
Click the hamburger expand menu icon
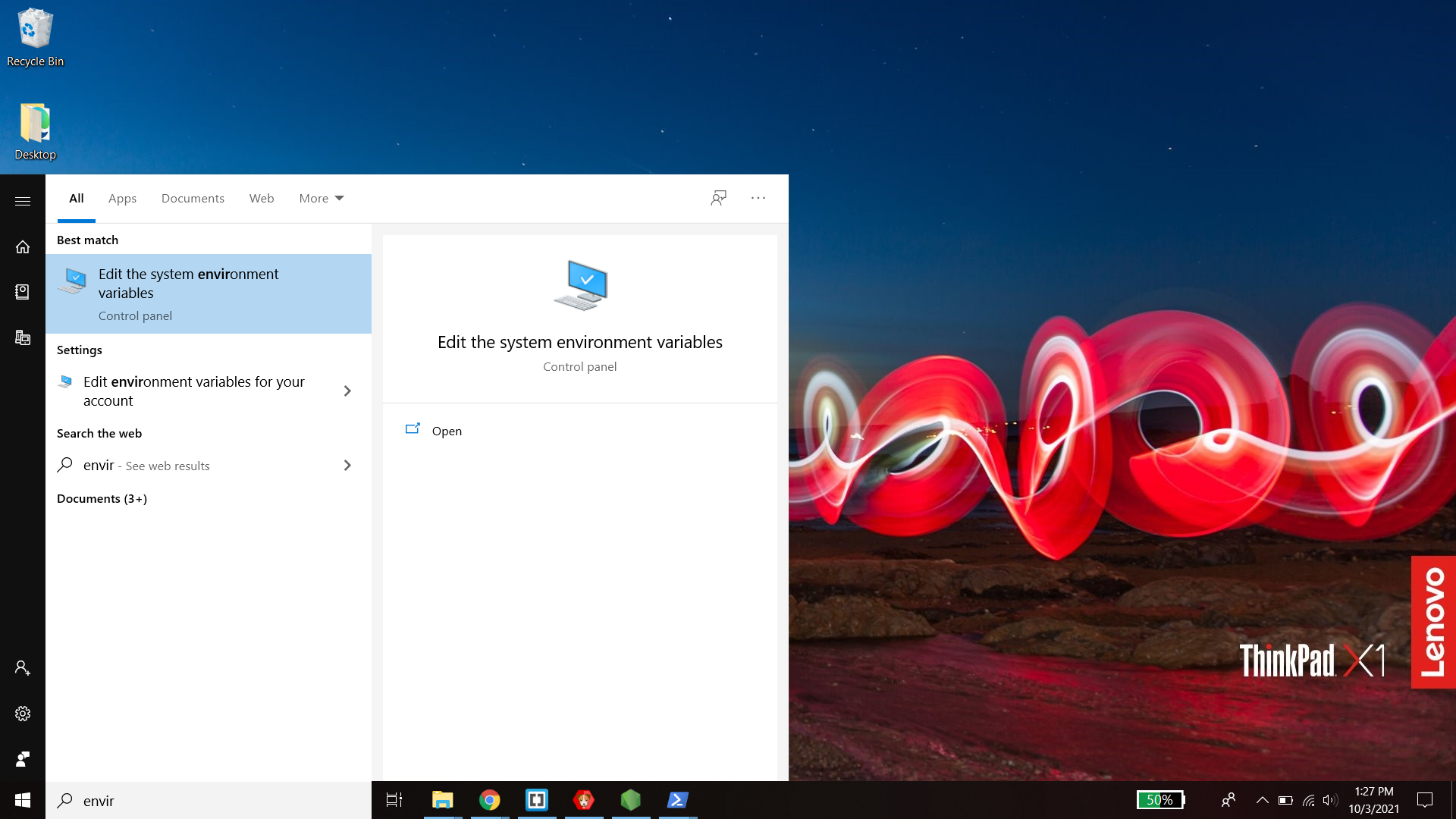(23, 201)
